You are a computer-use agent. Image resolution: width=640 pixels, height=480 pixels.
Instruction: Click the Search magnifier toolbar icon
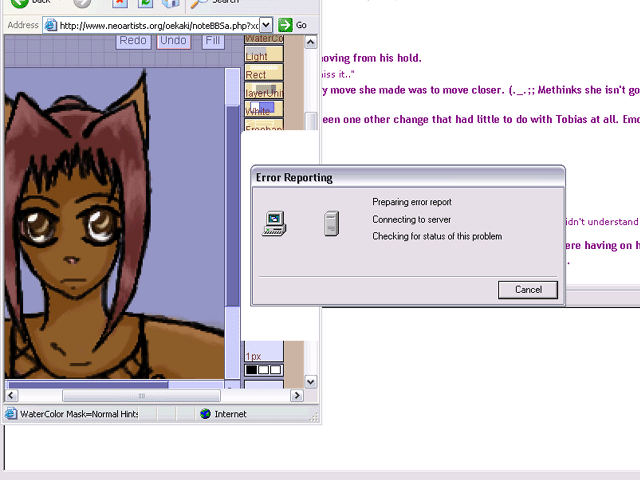[x=200, y=2]
